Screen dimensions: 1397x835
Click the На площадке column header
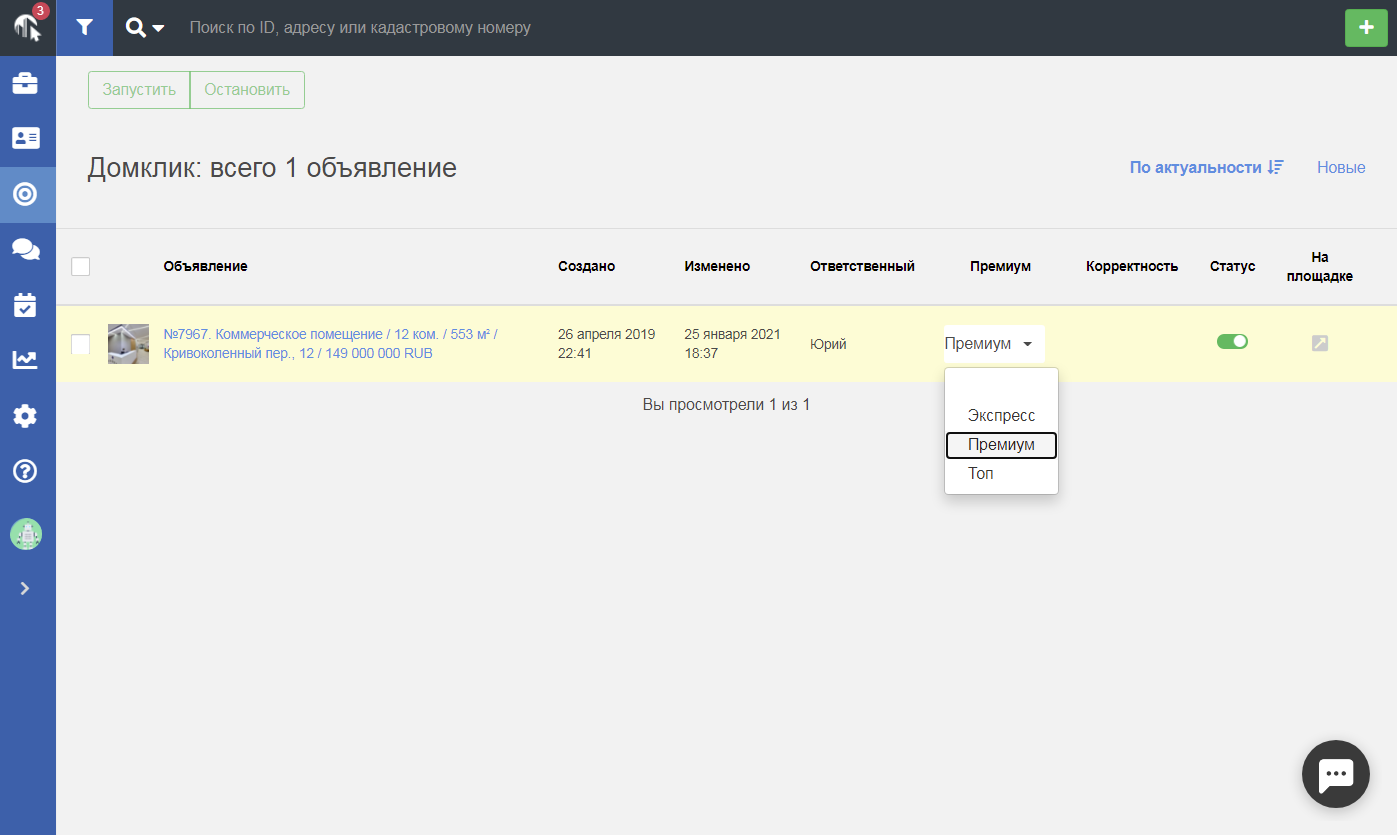click(x=1320, y=267)
